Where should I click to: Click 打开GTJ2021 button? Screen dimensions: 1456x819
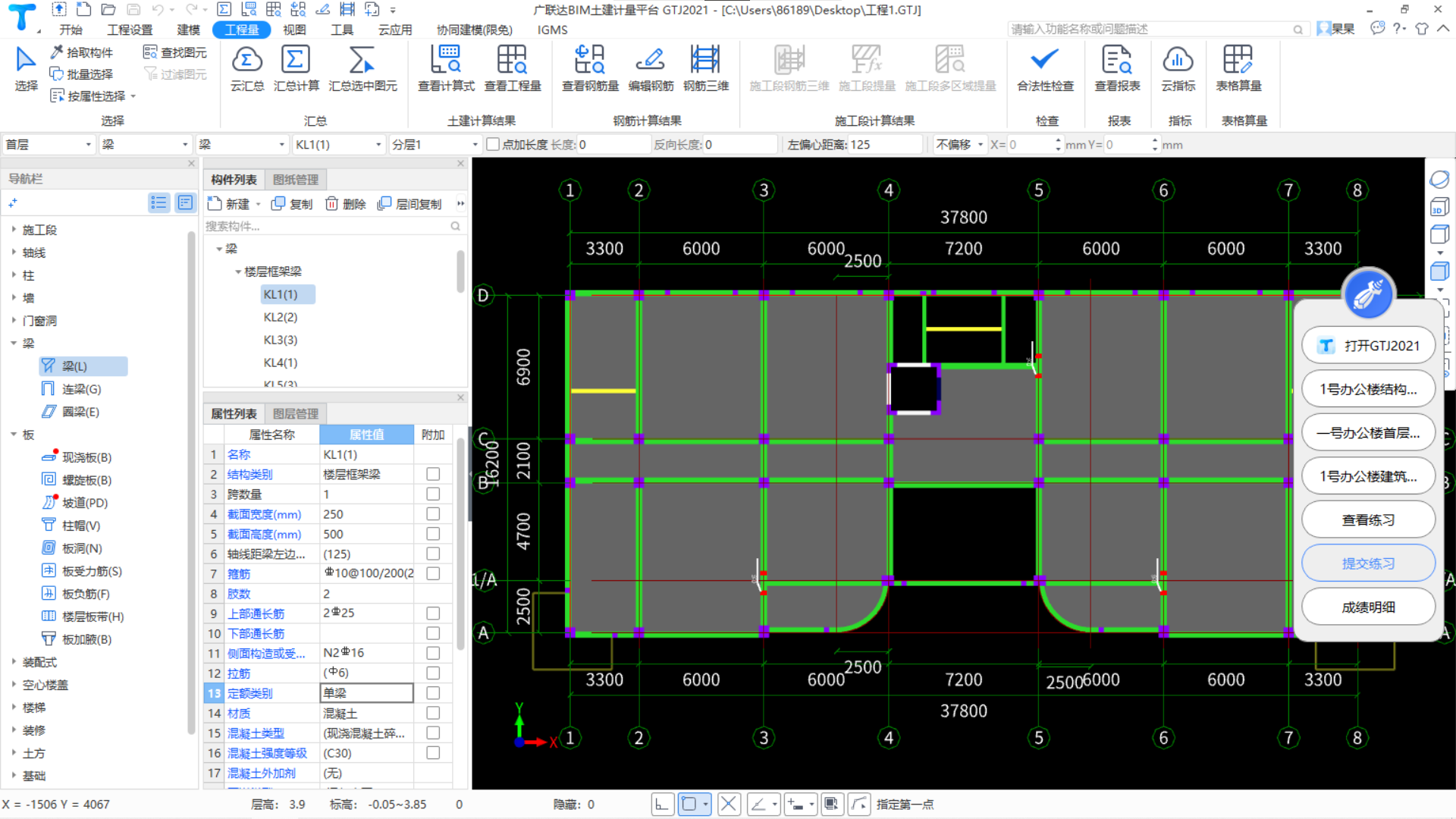1368,346
